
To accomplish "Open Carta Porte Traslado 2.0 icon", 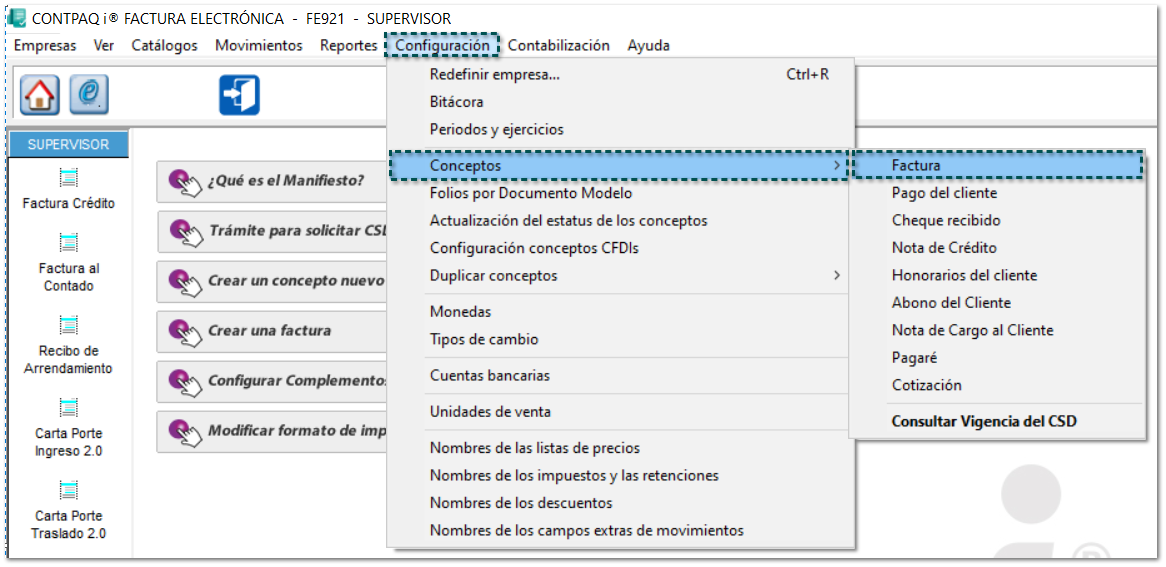I will pos(69,490).
